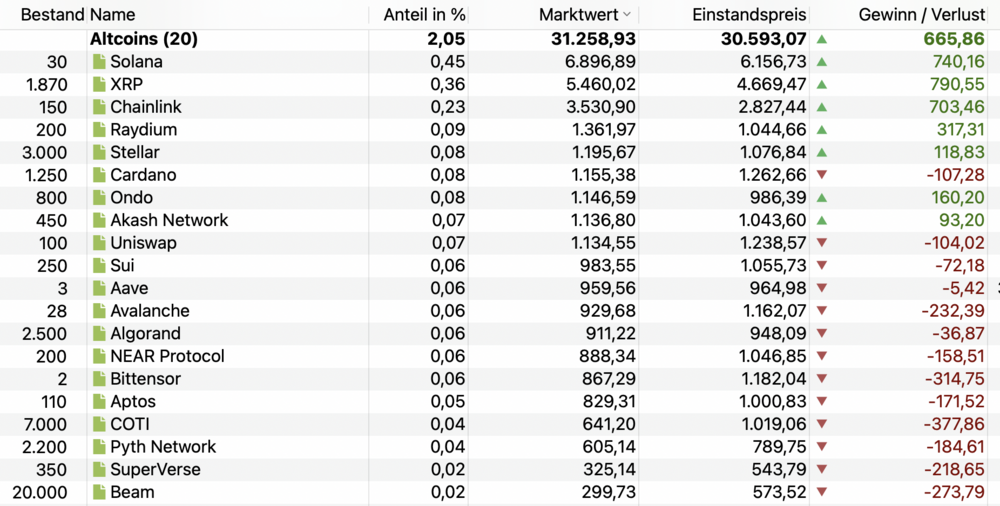Sort by the Name column header

click(113, 15)
